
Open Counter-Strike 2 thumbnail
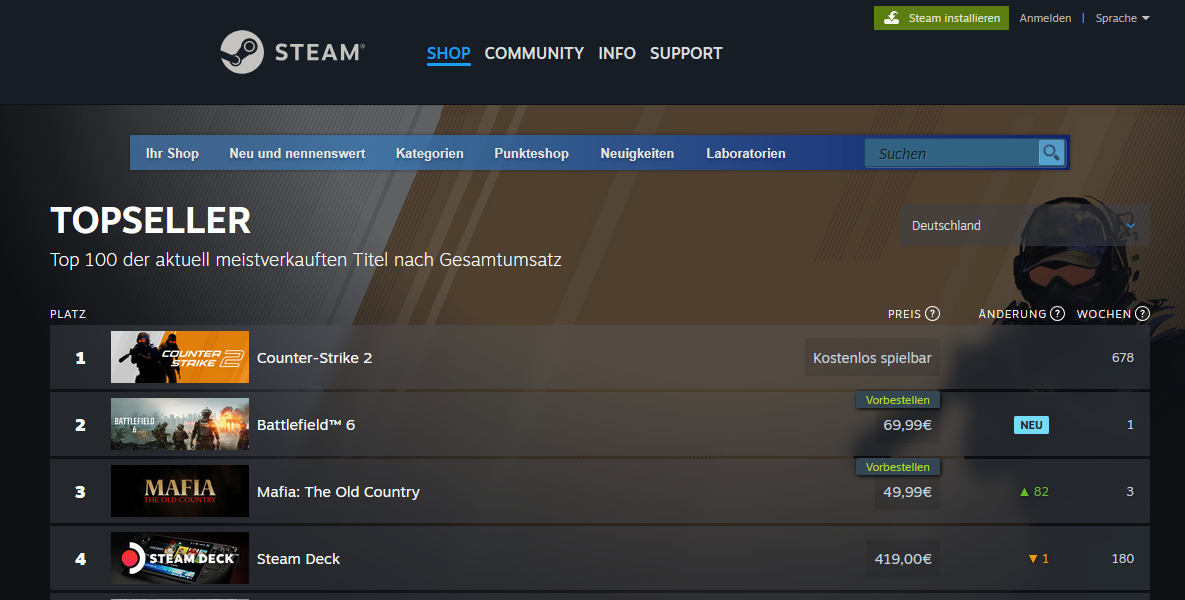[180, 357]
